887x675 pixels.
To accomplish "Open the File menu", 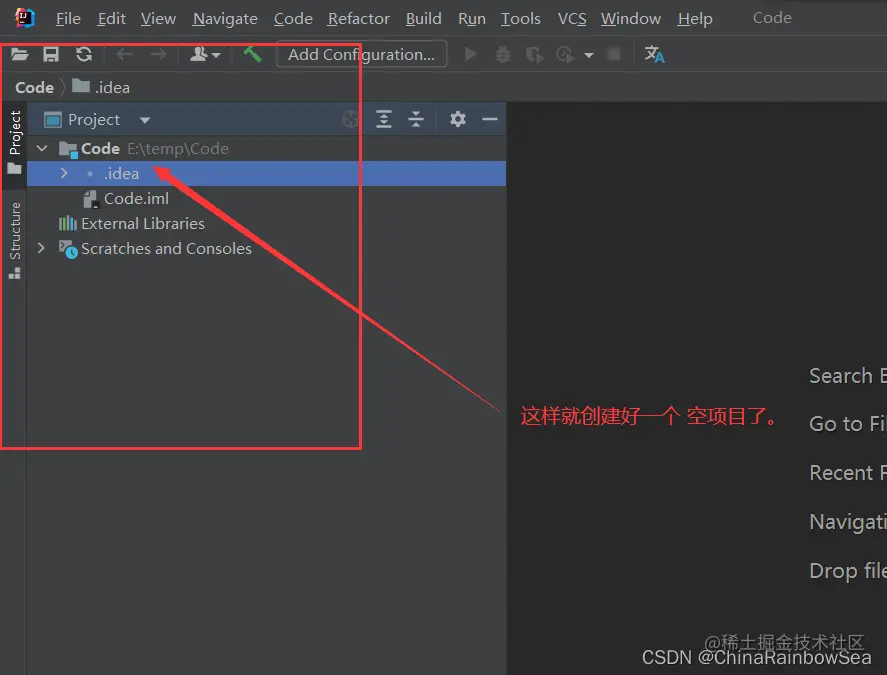I will pos(68,19).
